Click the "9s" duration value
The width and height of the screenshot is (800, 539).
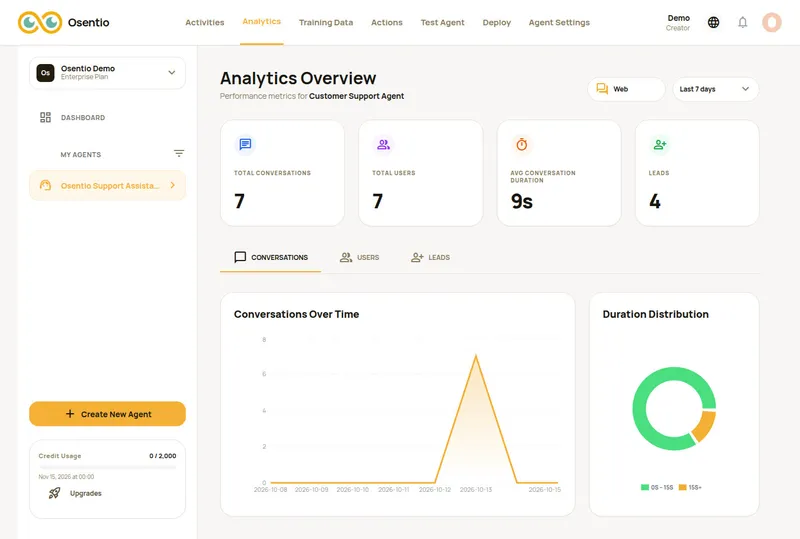pyautogui.click(x=521, y=202)
